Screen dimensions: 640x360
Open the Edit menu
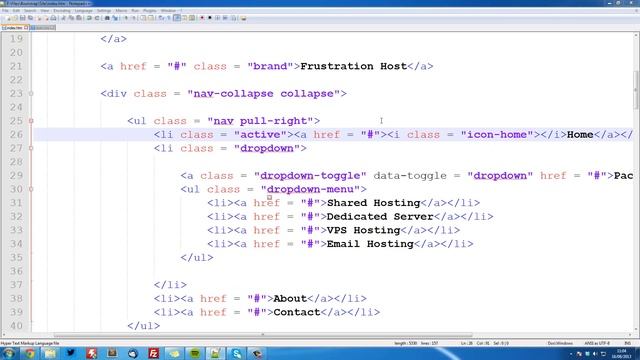[x=16, y=11]
